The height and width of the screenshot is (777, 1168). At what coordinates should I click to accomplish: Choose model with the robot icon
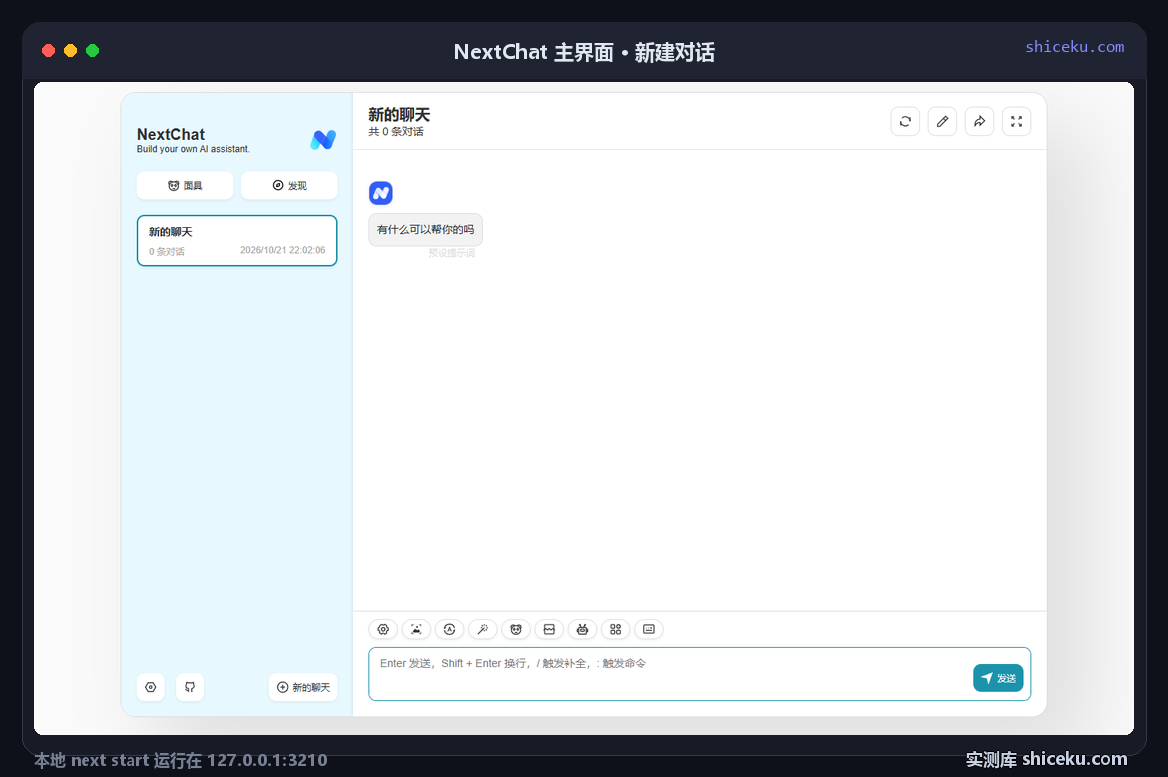[583, 629]
